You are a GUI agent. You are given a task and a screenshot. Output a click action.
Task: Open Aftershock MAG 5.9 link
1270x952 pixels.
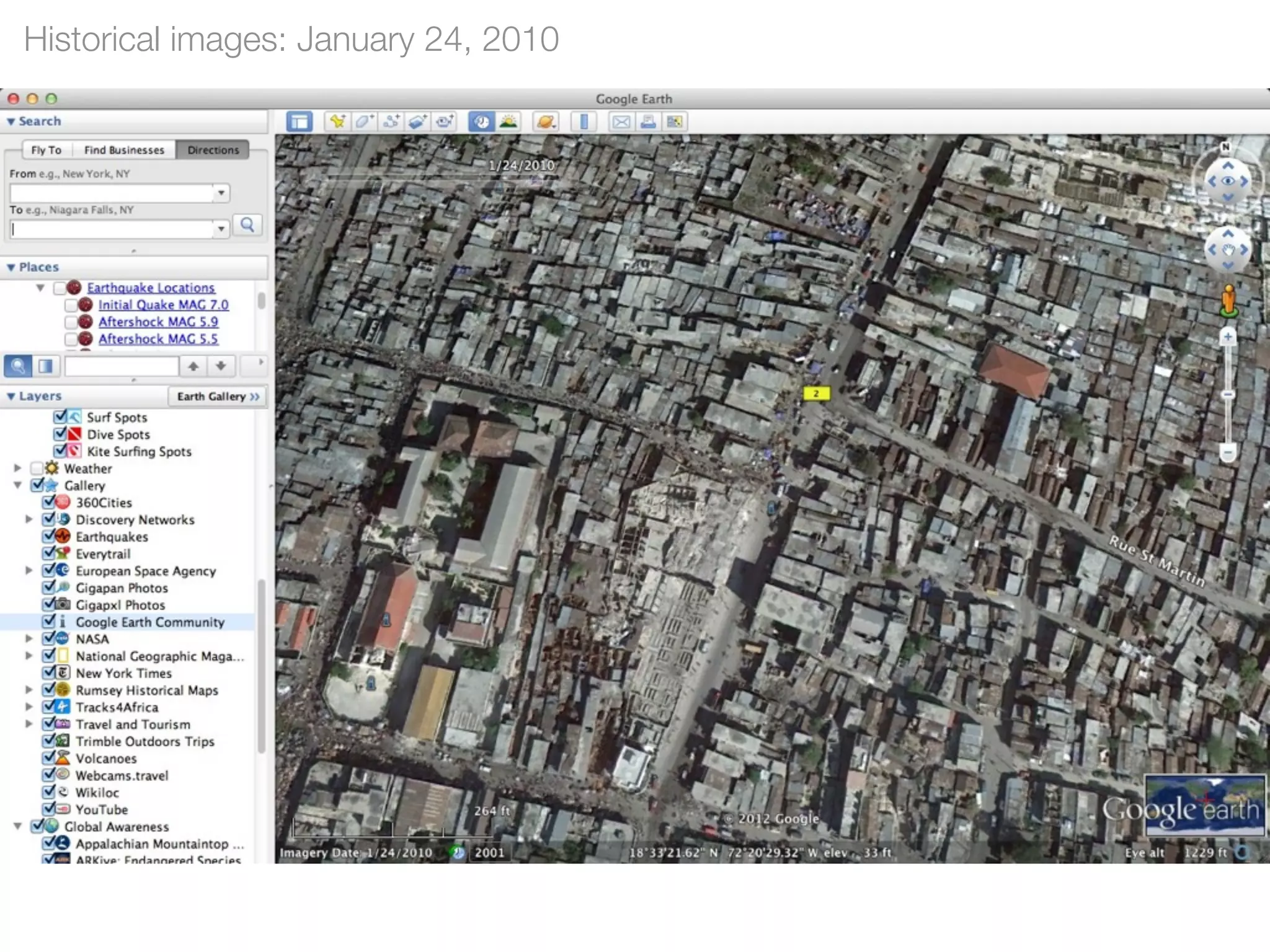tap(158, 322)
